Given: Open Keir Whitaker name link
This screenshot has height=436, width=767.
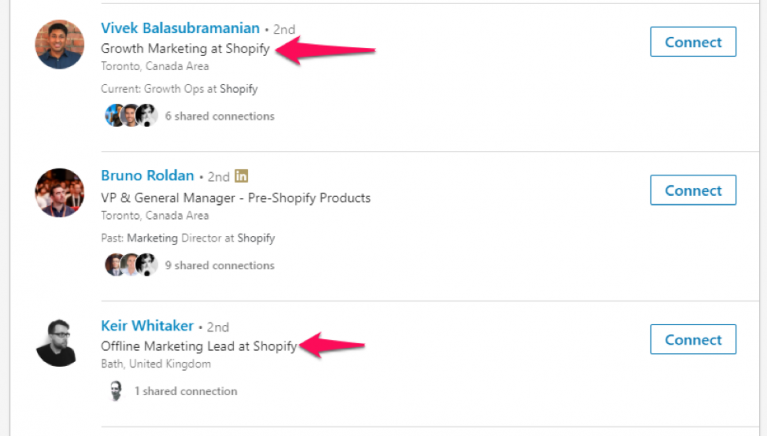Looking at the screenshot, I should coord(147,325).
